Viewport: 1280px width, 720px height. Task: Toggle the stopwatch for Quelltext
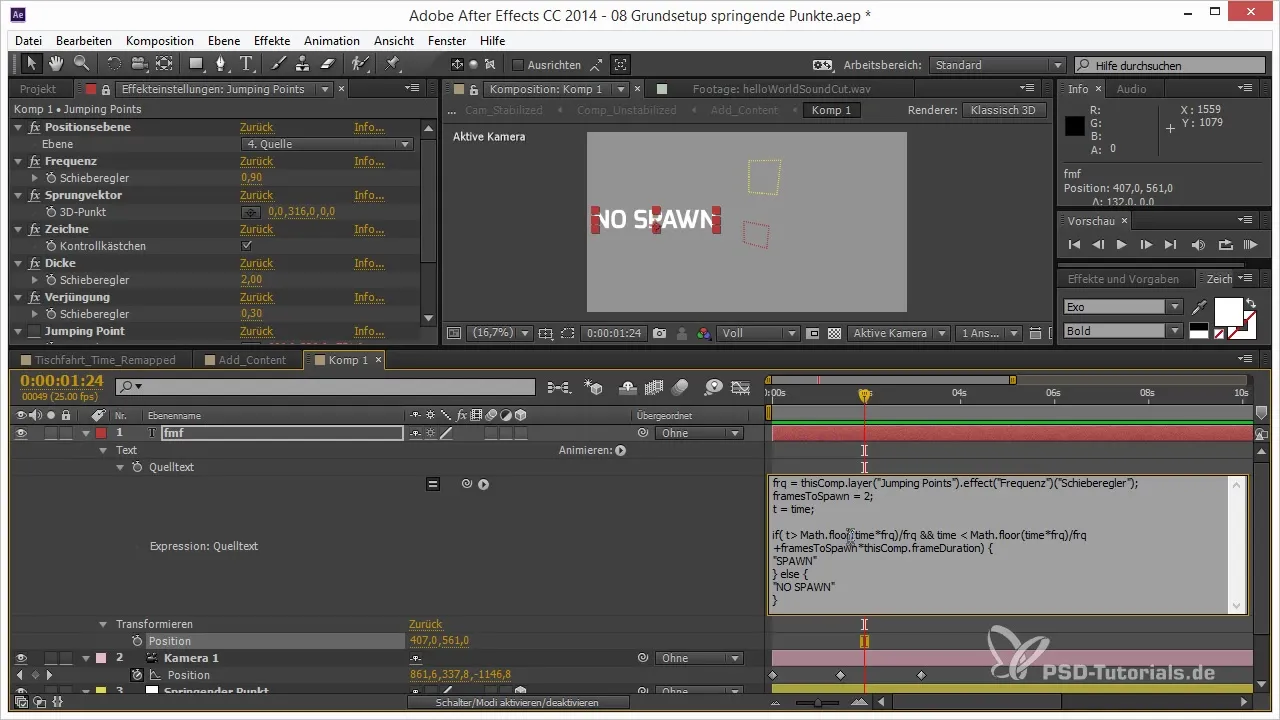(138, 467)
